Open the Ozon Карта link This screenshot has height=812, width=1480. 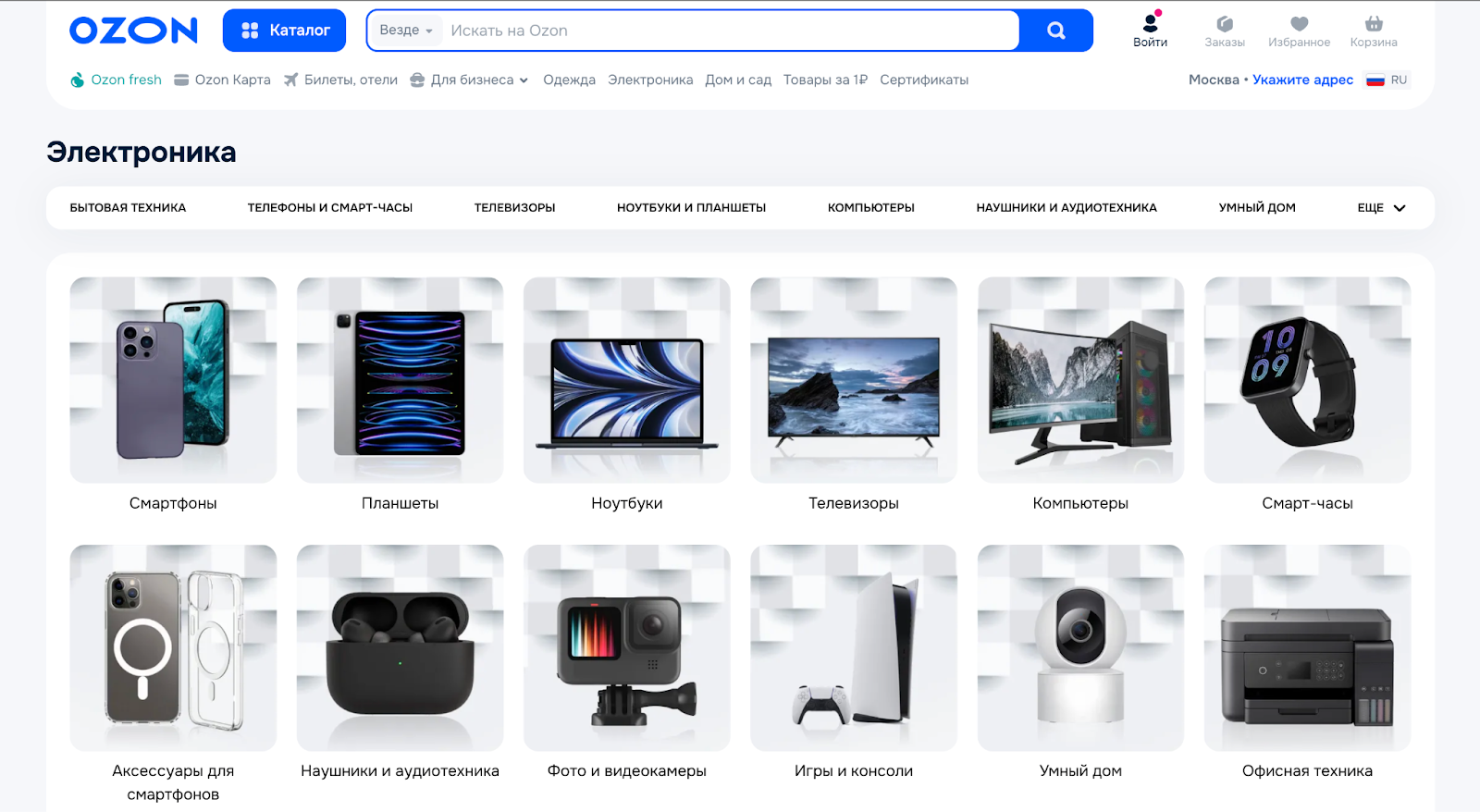(223, 80)
